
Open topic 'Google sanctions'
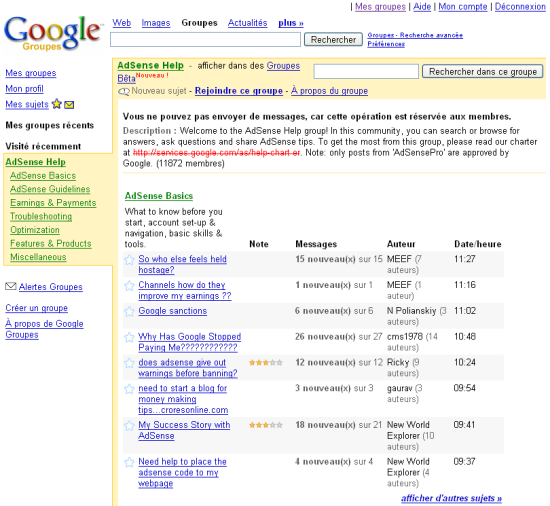pos(173,311)
